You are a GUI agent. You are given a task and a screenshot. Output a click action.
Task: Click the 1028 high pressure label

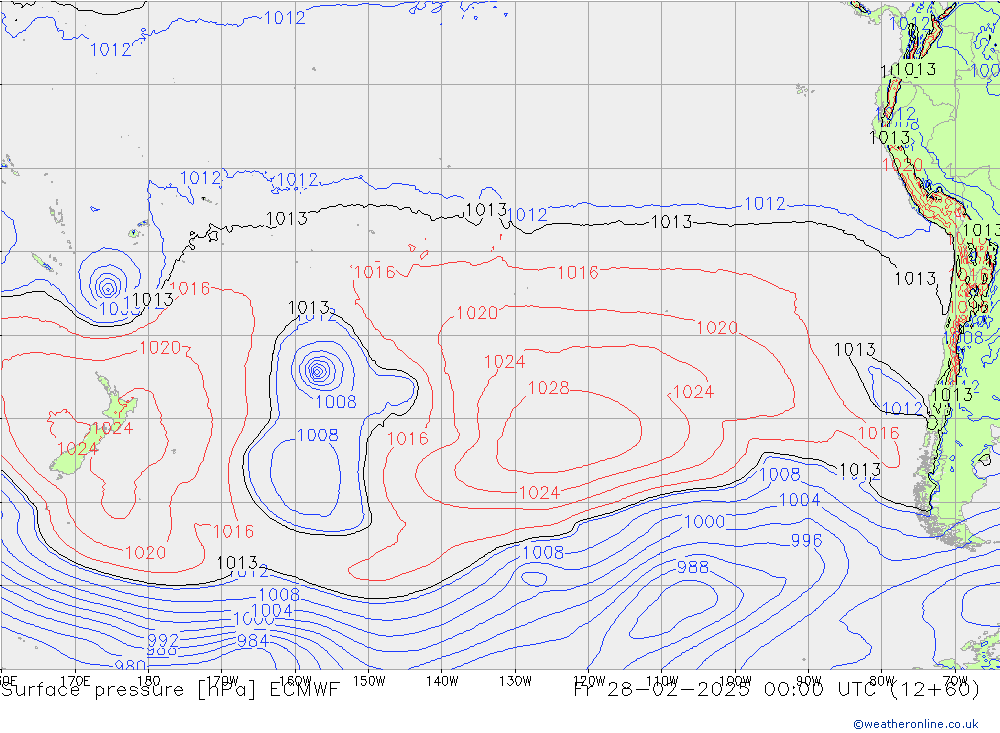tap(548, 388)
